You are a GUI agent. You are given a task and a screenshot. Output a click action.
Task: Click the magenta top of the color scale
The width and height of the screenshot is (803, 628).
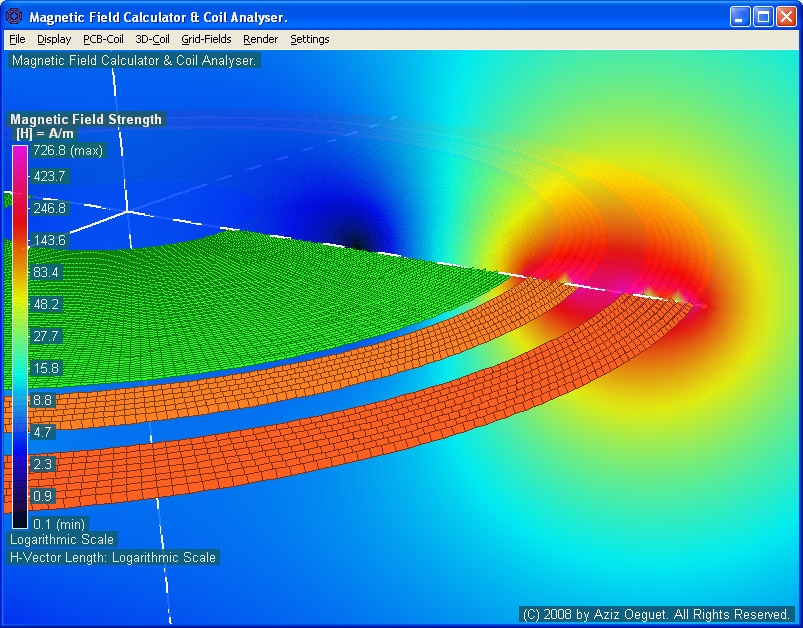(20, 152)
